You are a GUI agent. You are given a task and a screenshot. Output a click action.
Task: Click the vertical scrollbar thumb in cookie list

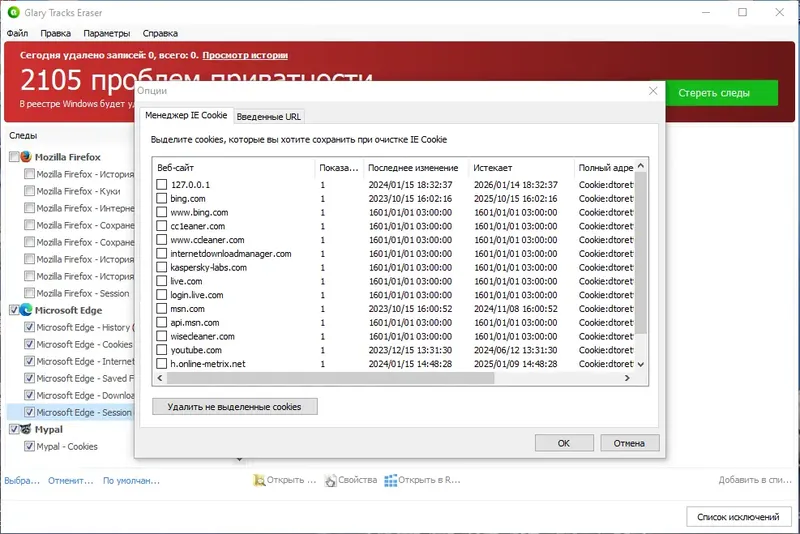point(641,253)
